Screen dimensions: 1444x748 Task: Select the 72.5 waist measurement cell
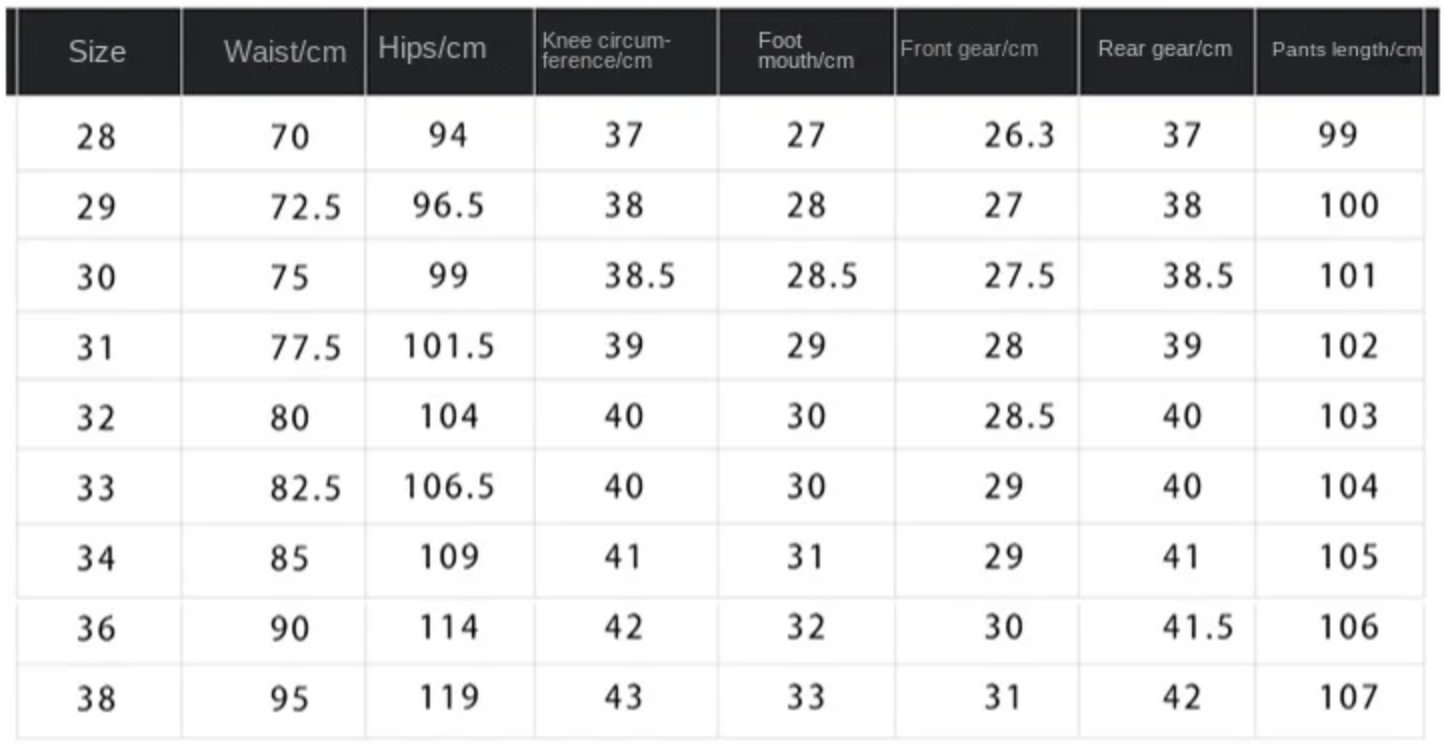tap(305, 207)
